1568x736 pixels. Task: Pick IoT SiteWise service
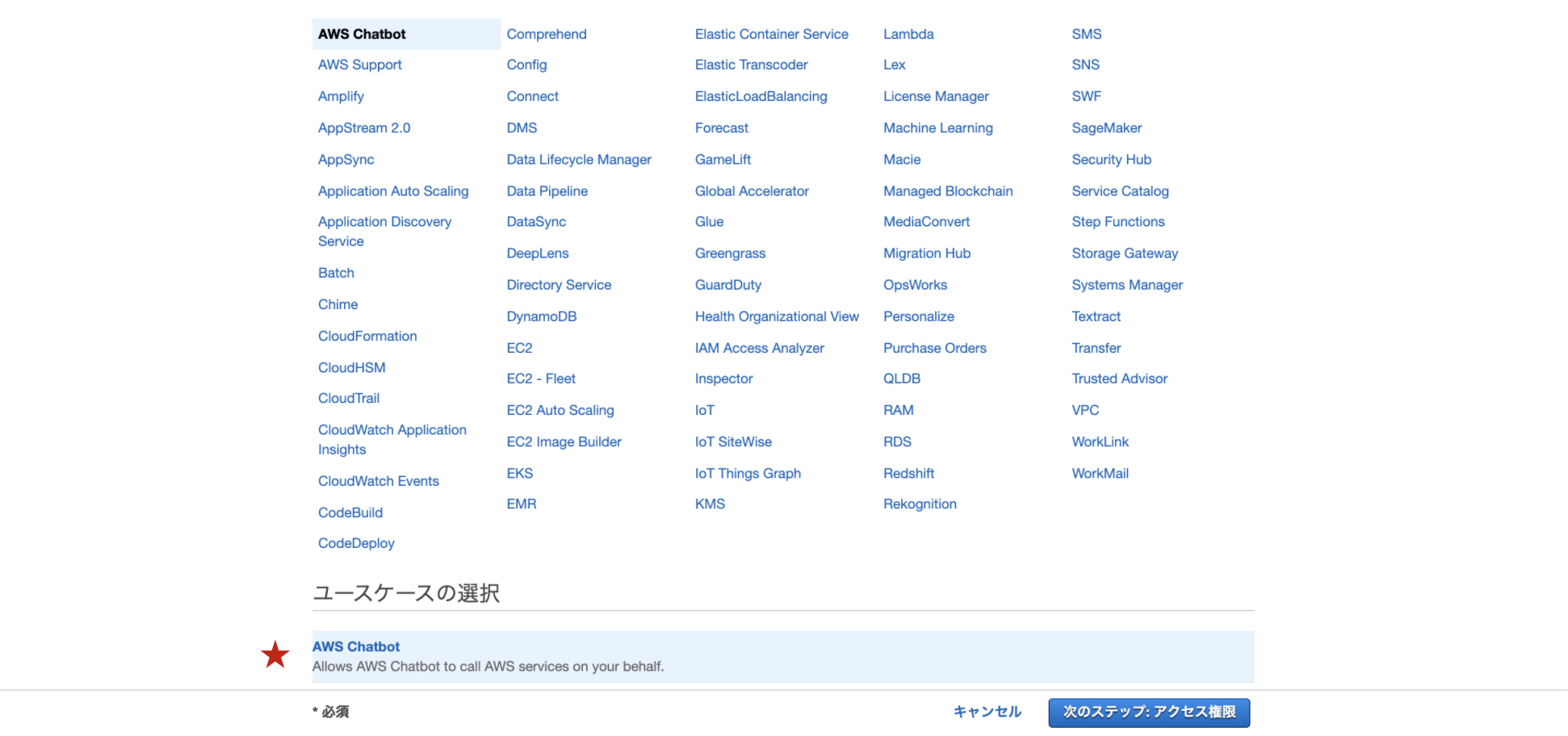click(x=733, y=441)
